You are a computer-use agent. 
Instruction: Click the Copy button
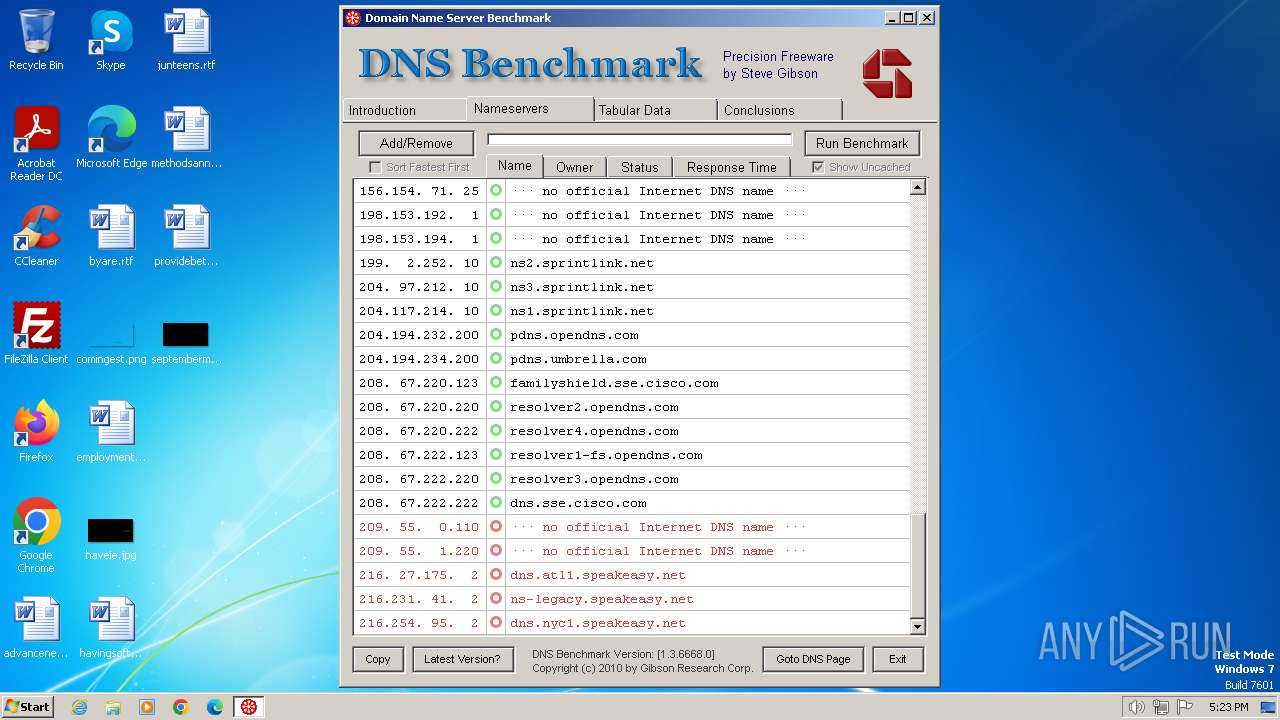378,659
